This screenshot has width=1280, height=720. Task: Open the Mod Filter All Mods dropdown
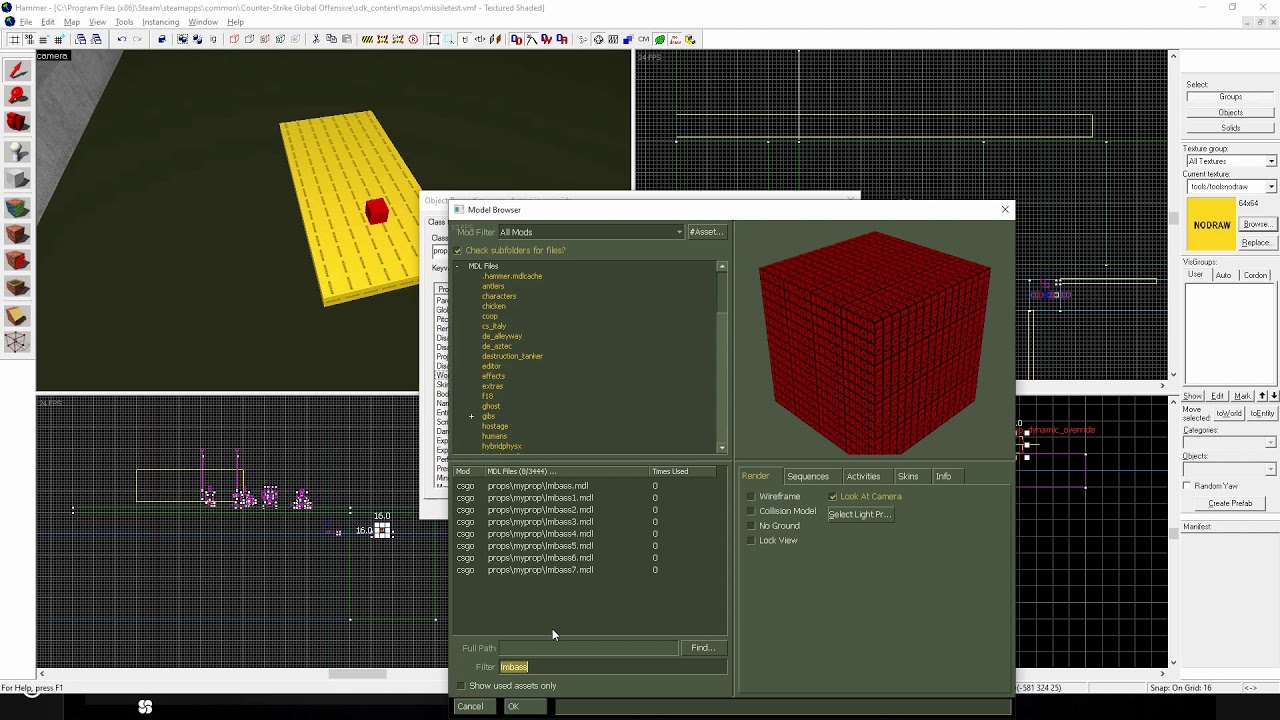click(590, 232)
